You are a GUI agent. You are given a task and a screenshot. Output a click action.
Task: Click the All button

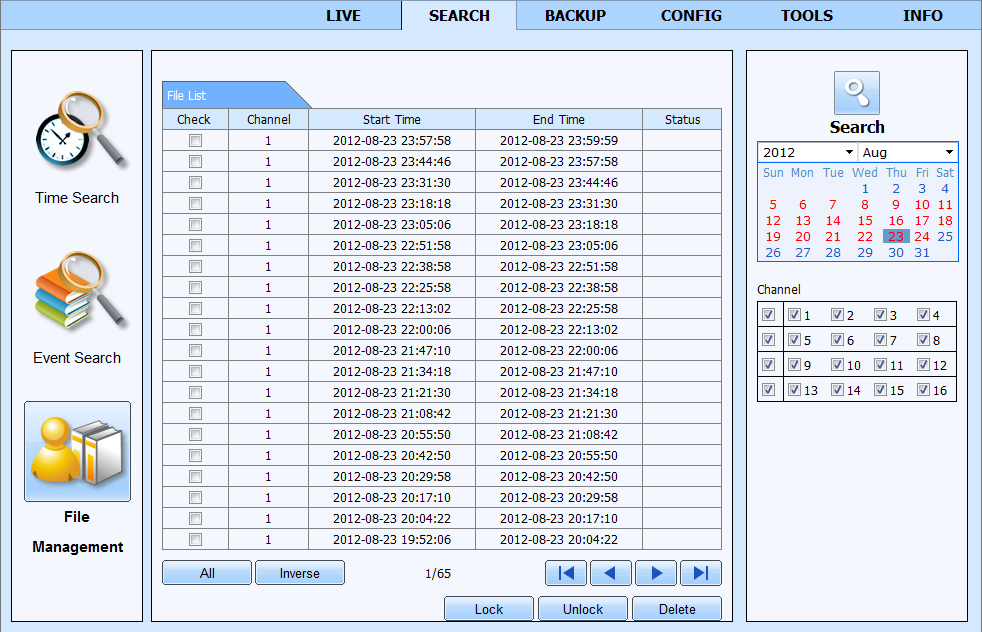point(207,573)
